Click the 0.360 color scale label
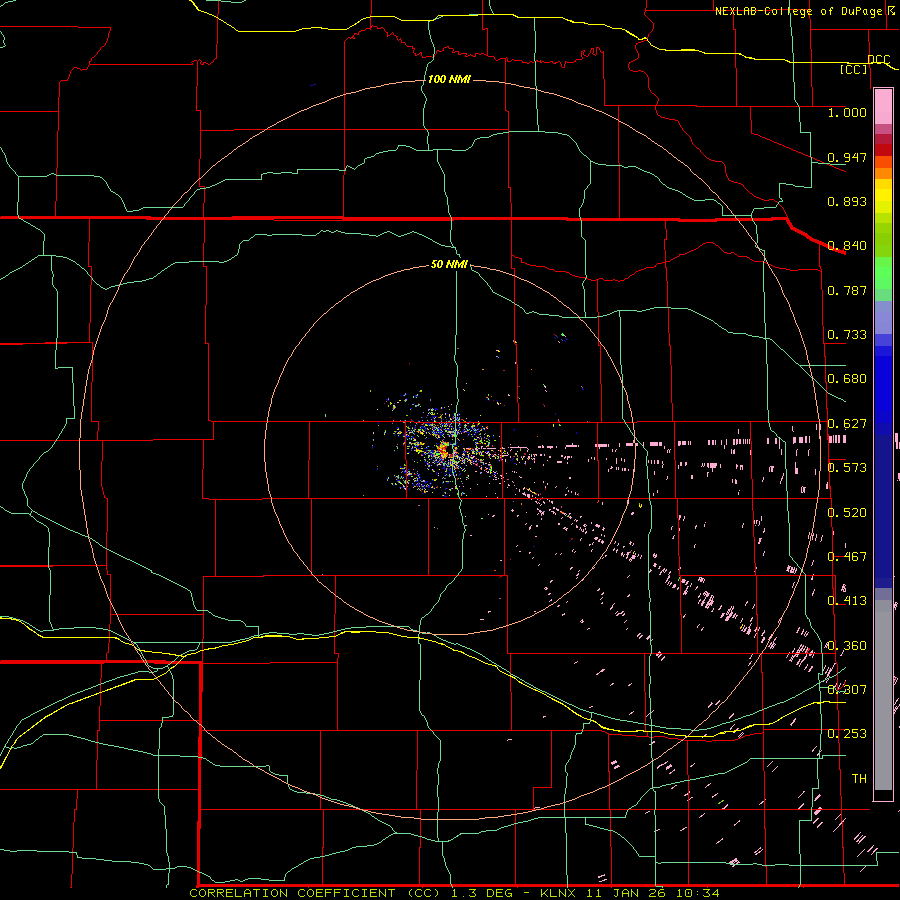 click(847, 646)
